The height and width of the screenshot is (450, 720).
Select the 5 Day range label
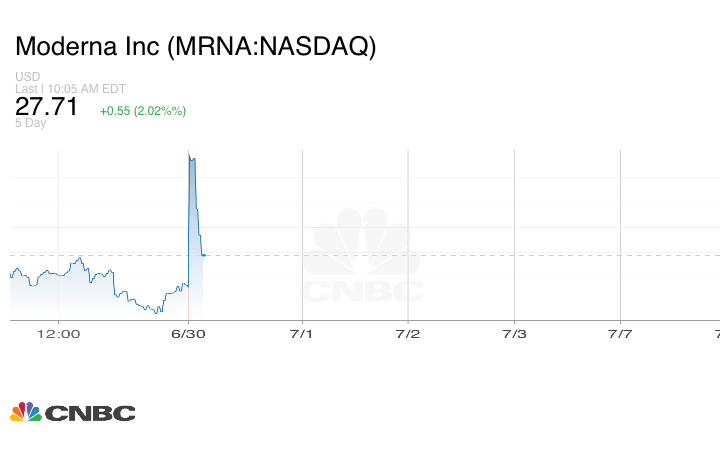tap(30, 123)
